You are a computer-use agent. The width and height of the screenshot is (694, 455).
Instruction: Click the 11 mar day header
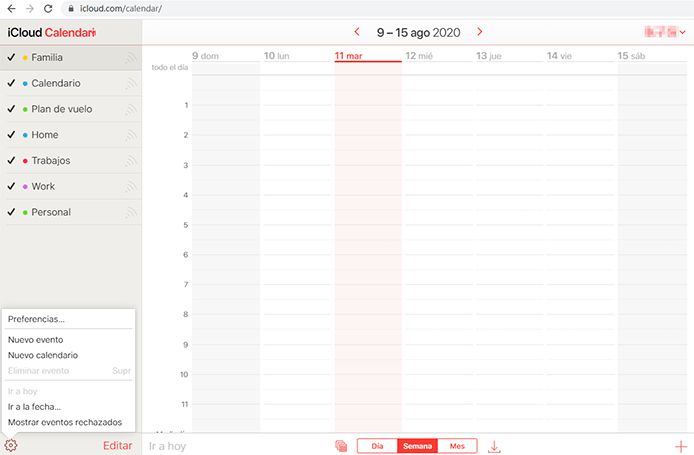348,56
